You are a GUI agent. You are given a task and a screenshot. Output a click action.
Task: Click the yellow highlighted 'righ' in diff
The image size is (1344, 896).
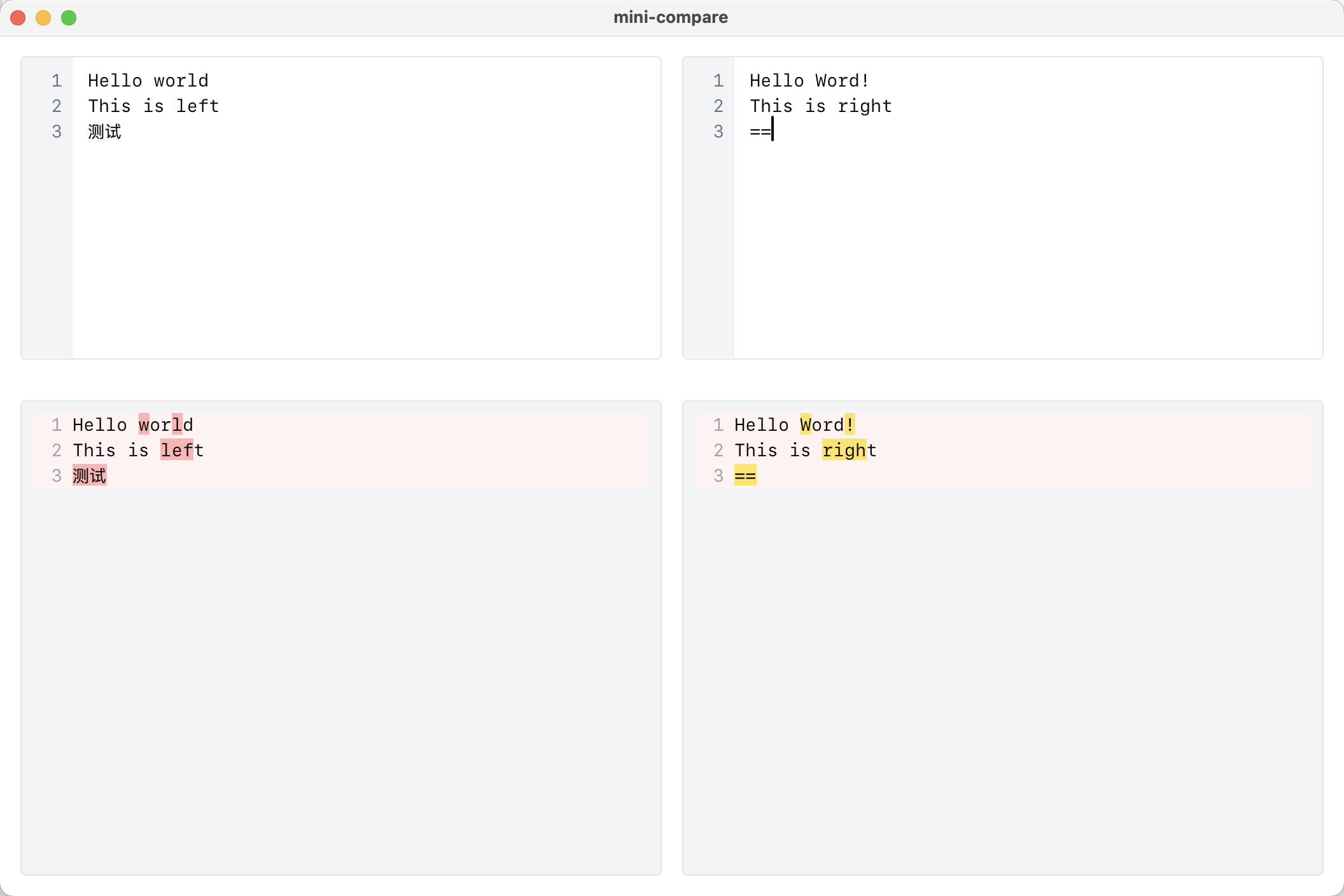844,451
